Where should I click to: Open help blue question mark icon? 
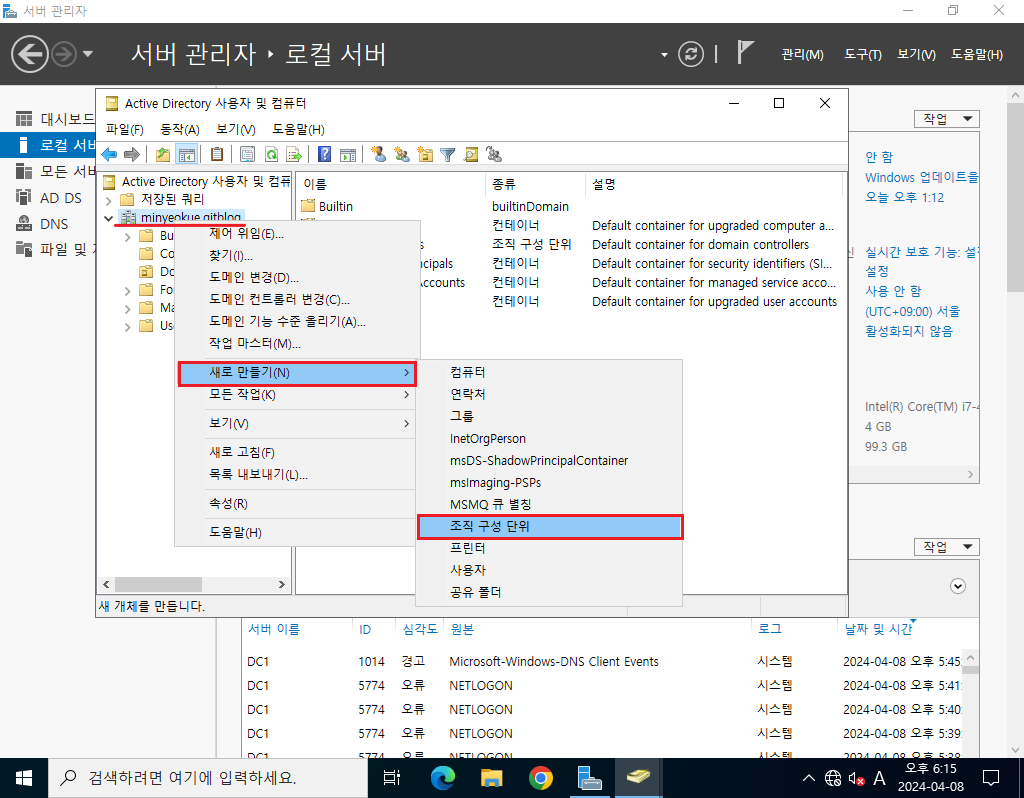(324, 155)
